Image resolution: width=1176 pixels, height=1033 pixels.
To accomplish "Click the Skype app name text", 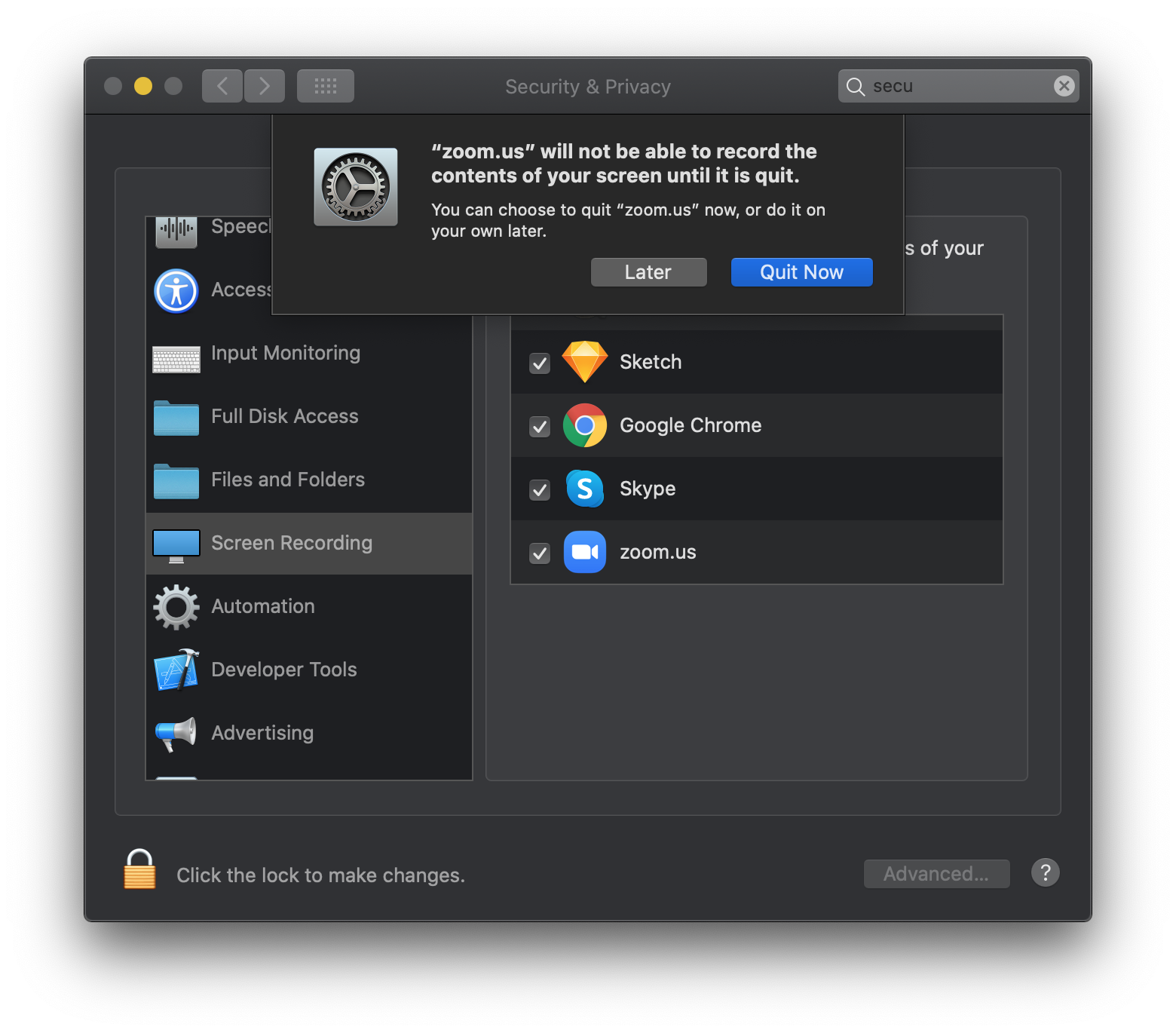I will (648, 489).
